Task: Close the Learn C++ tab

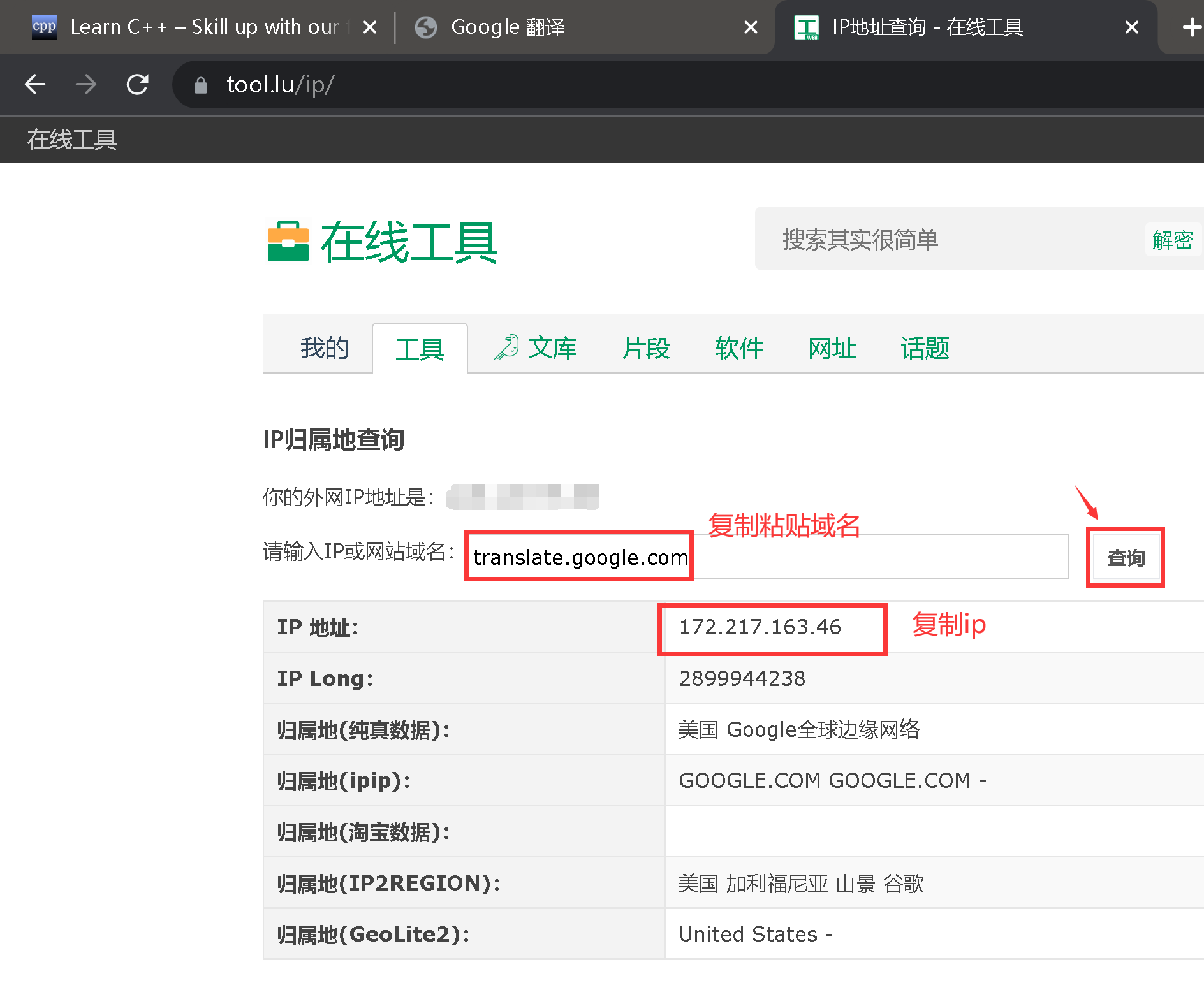Action: [x=370, y=27]
